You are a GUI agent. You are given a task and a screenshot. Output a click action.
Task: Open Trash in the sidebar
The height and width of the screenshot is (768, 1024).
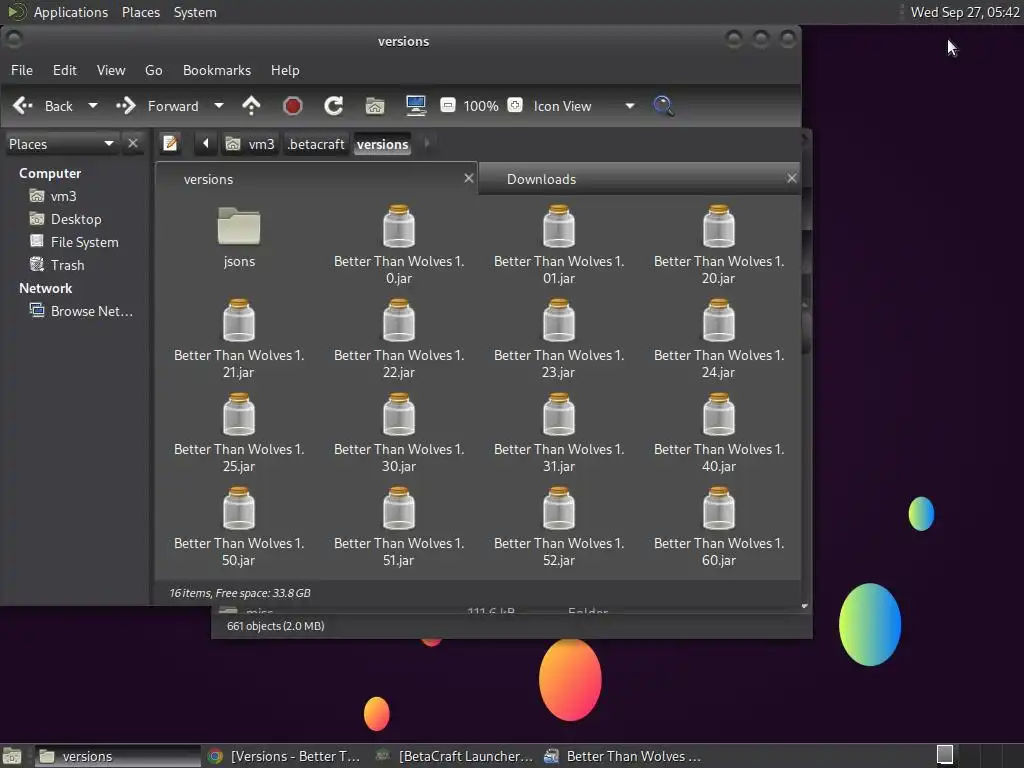(x=57, y=264)
